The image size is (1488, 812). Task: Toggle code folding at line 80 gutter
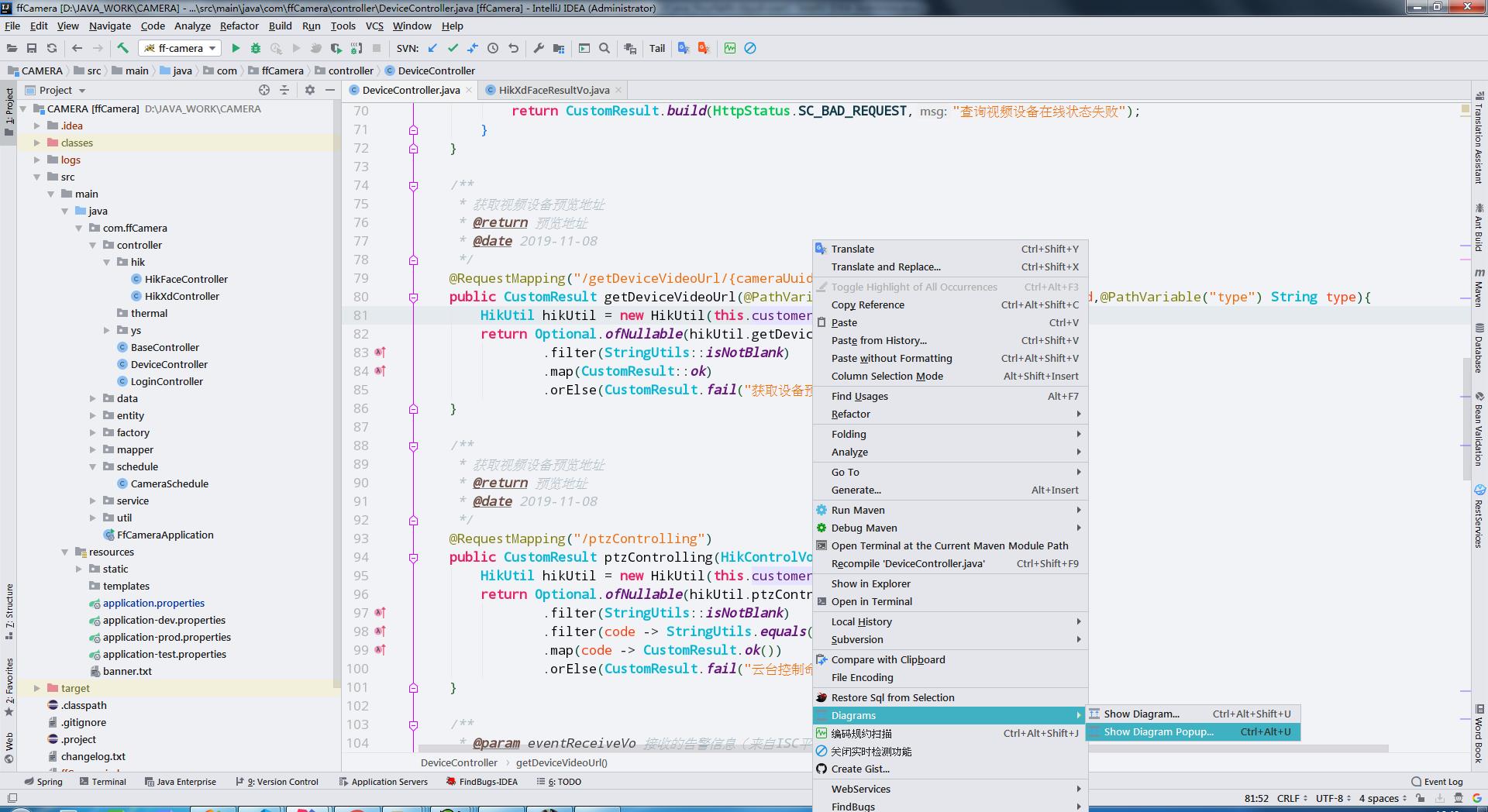(413, 297)
